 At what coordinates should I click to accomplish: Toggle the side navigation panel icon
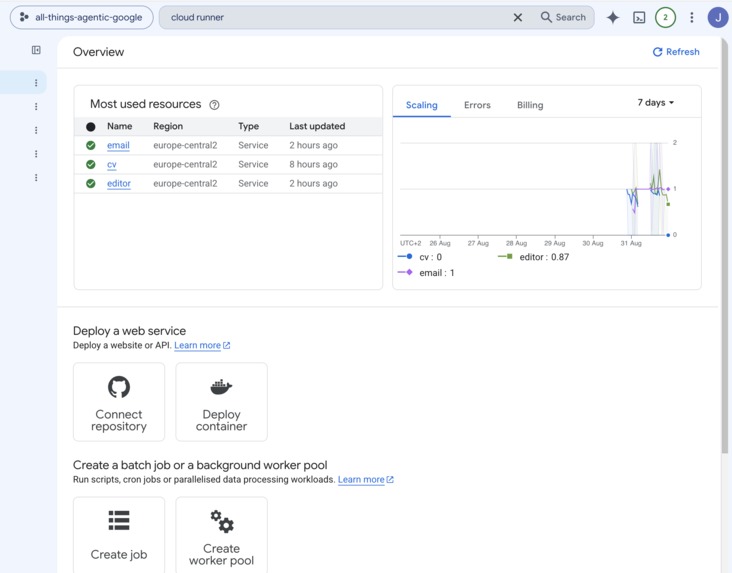(36, 50)
